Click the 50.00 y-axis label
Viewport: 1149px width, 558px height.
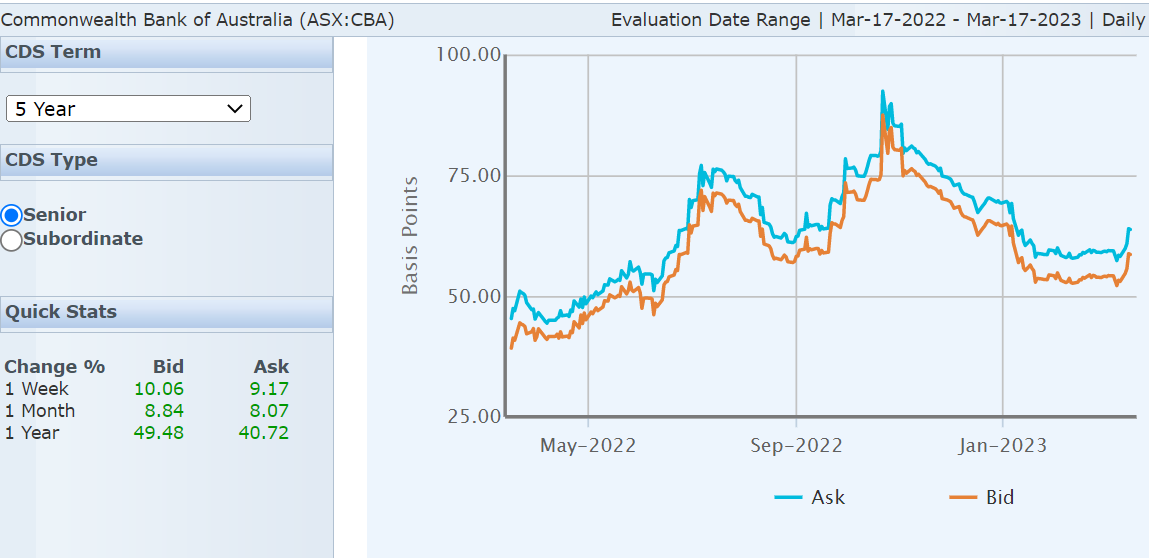(x=473, y=296)
